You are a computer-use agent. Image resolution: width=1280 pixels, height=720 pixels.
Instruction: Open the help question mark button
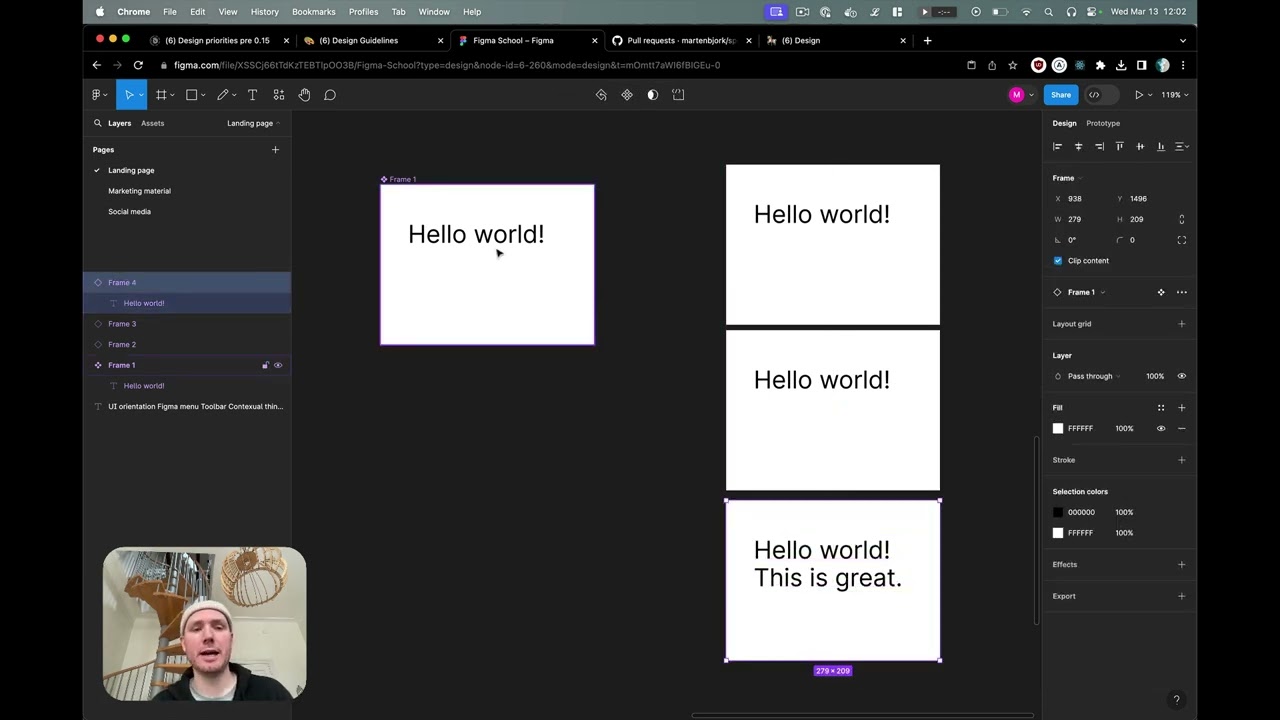(x=1176, y=700)
